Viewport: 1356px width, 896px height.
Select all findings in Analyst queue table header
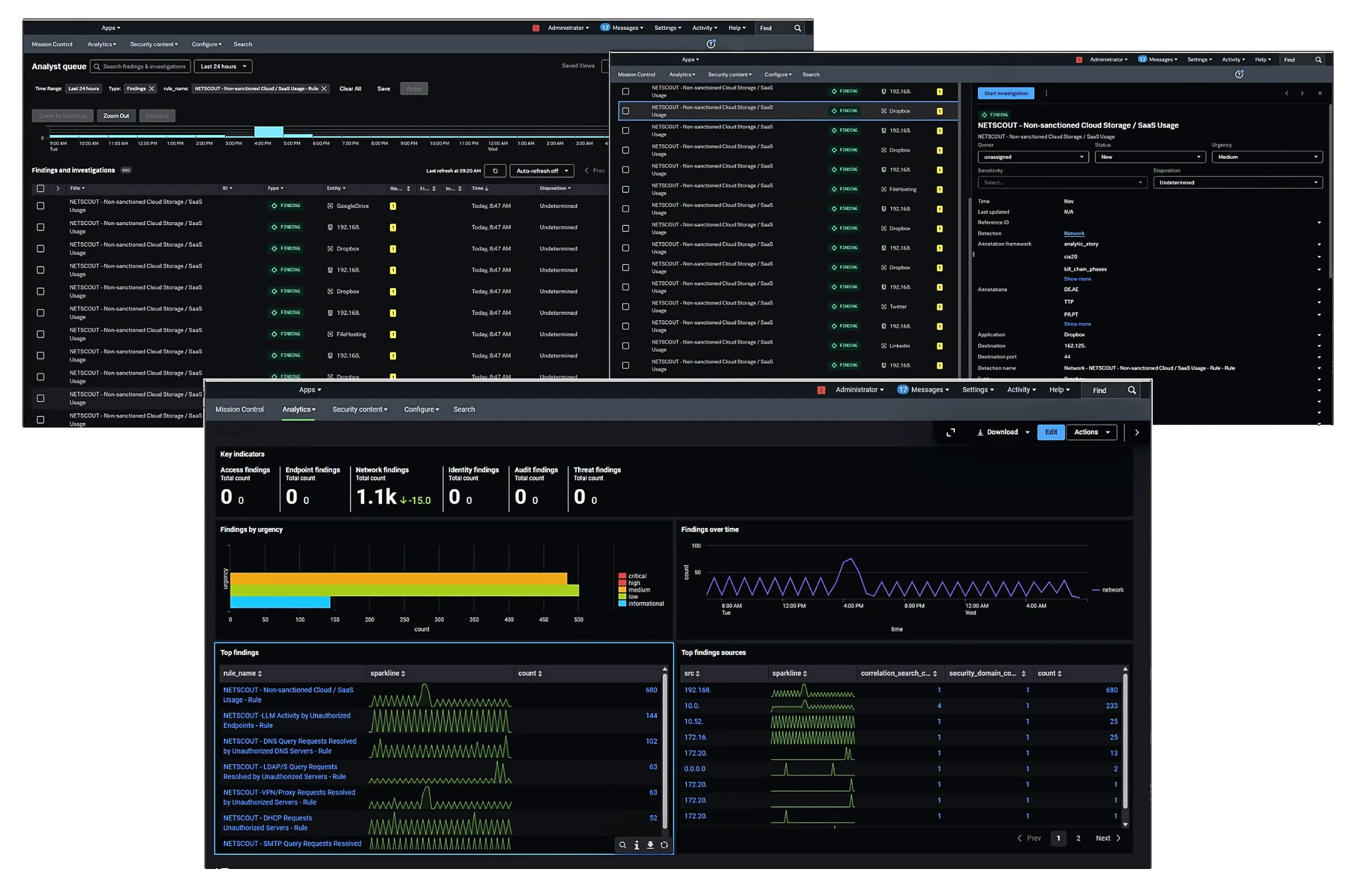click(40, 189)
